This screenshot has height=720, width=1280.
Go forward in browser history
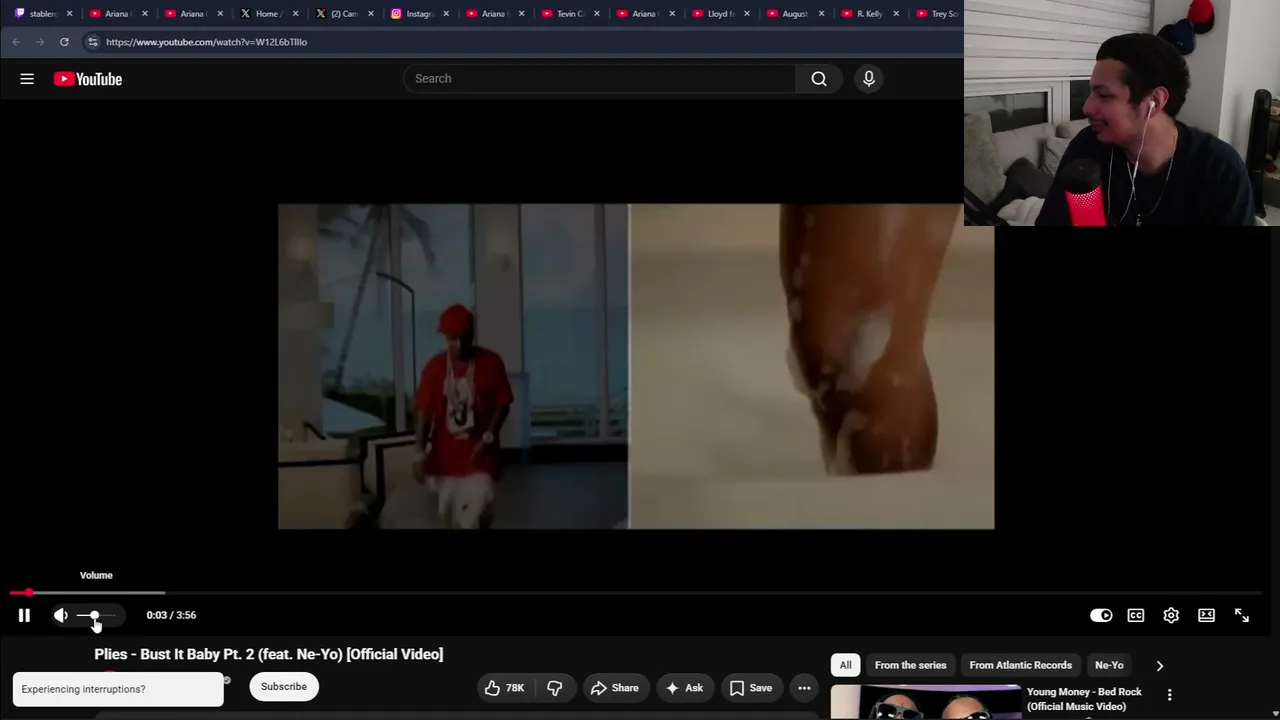40,42
